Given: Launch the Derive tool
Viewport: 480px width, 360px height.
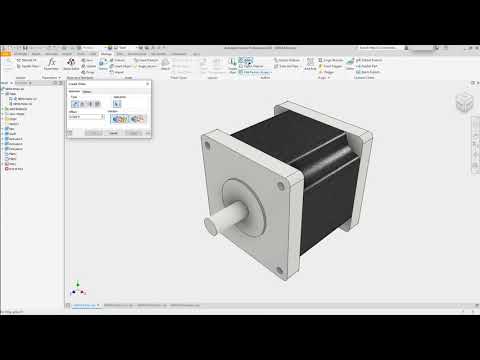Looking at the screenshot, I should [103, 64].
